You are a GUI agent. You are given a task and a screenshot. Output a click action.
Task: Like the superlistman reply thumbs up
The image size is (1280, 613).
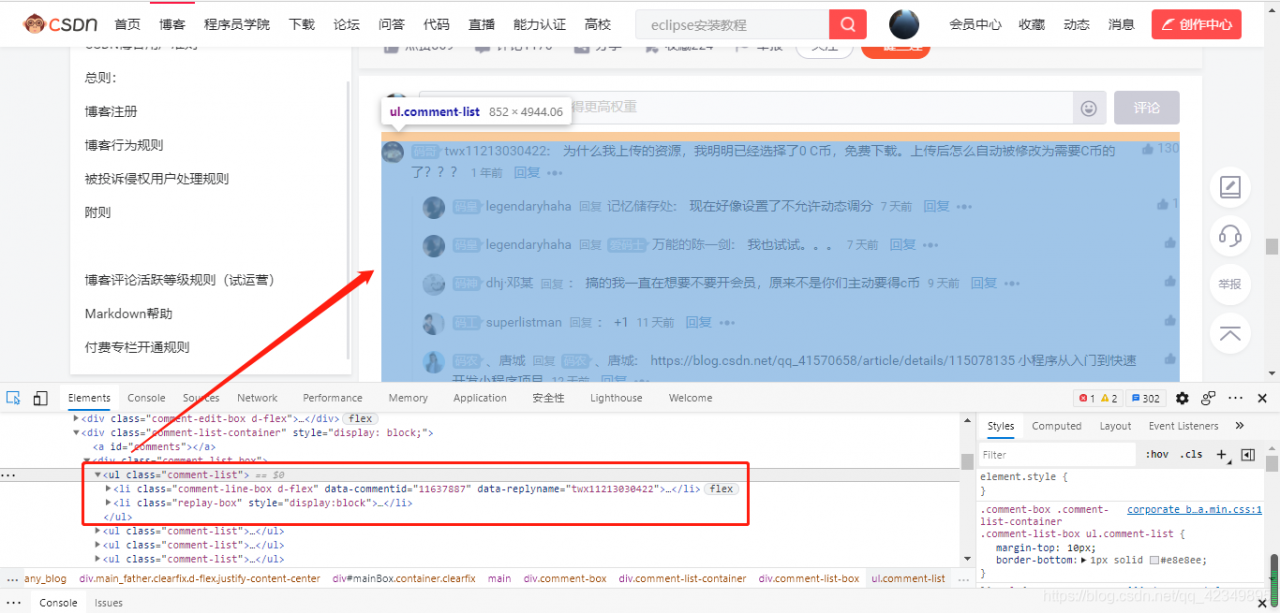point(1170,321)
